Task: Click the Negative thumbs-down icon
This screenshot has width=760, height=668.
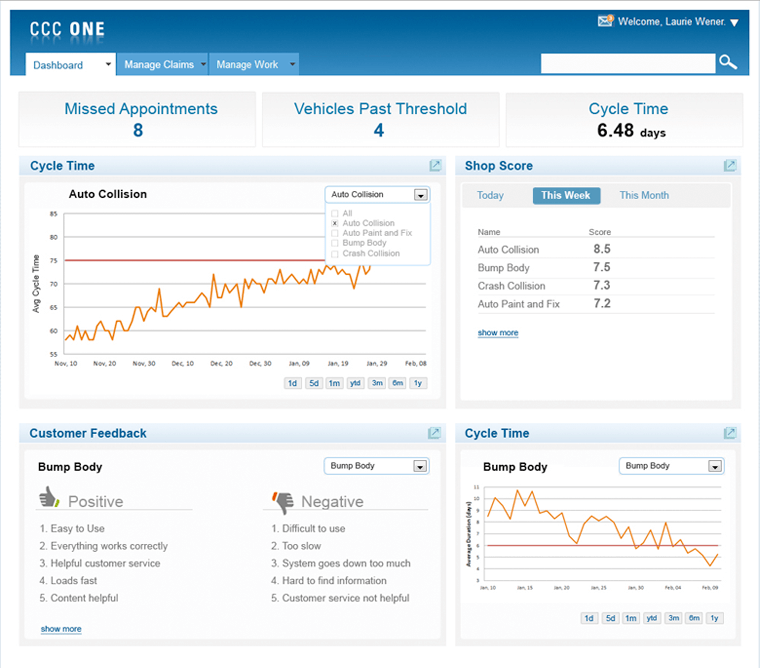Action: click(283, 503)
